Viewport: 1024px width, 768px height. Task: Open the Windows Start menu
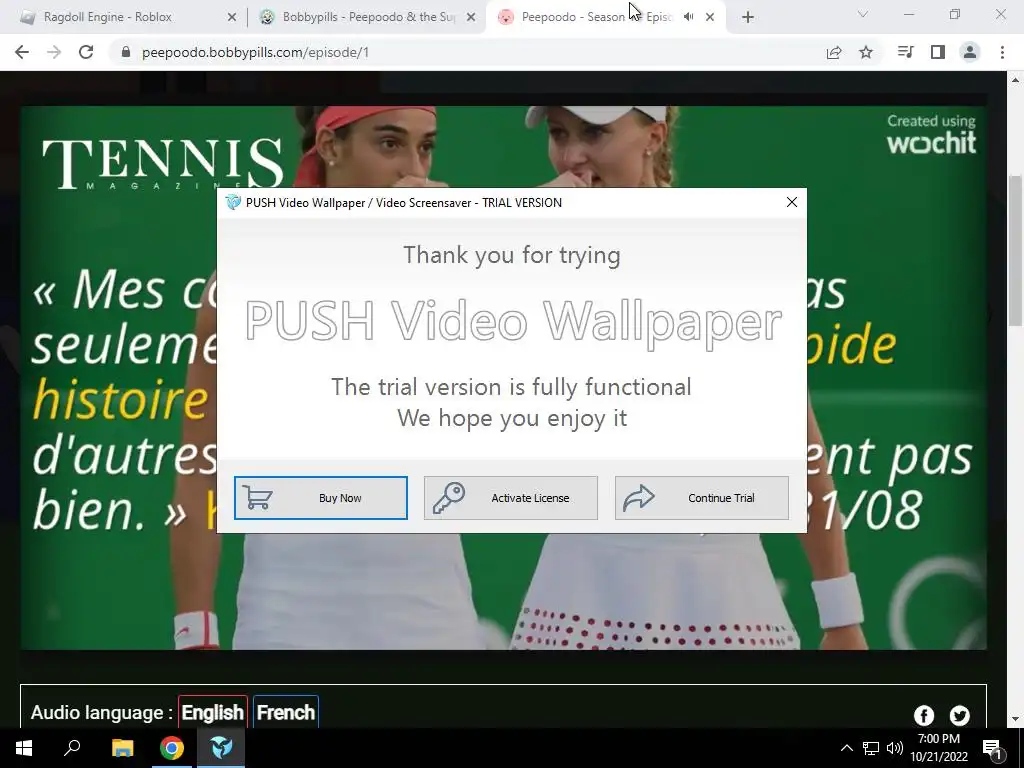[x=24, y=748]
